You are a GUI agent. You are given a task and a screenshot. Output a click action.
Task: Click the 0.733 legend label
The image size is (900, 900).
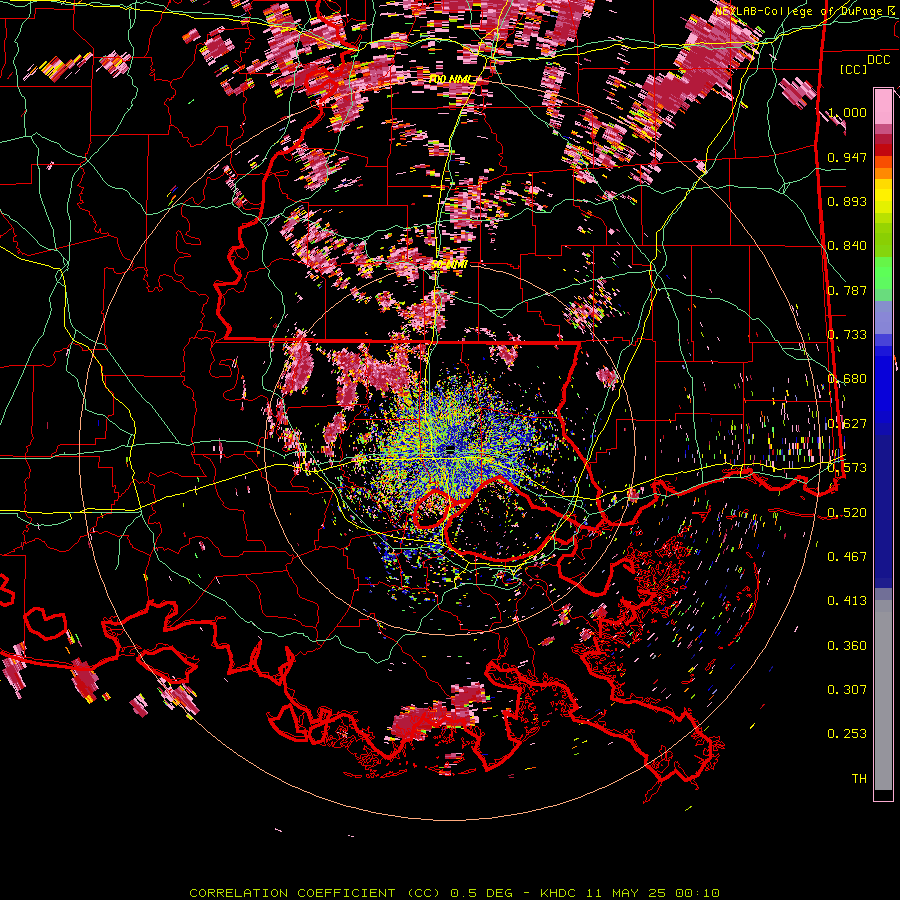pos(847,335)
